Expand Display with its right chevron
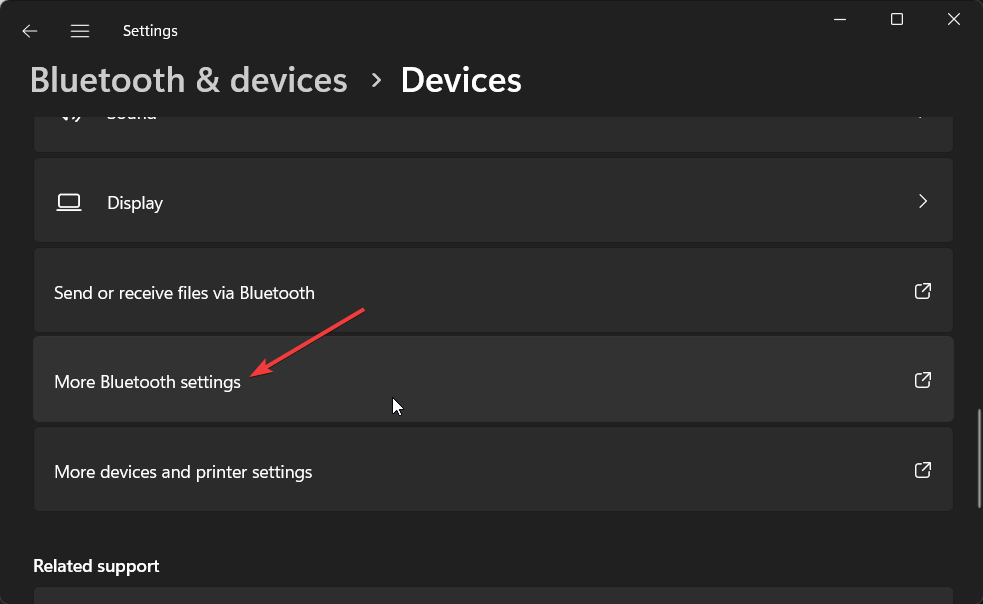The height and width of the screenshot is (604, 983). point(923,201)
